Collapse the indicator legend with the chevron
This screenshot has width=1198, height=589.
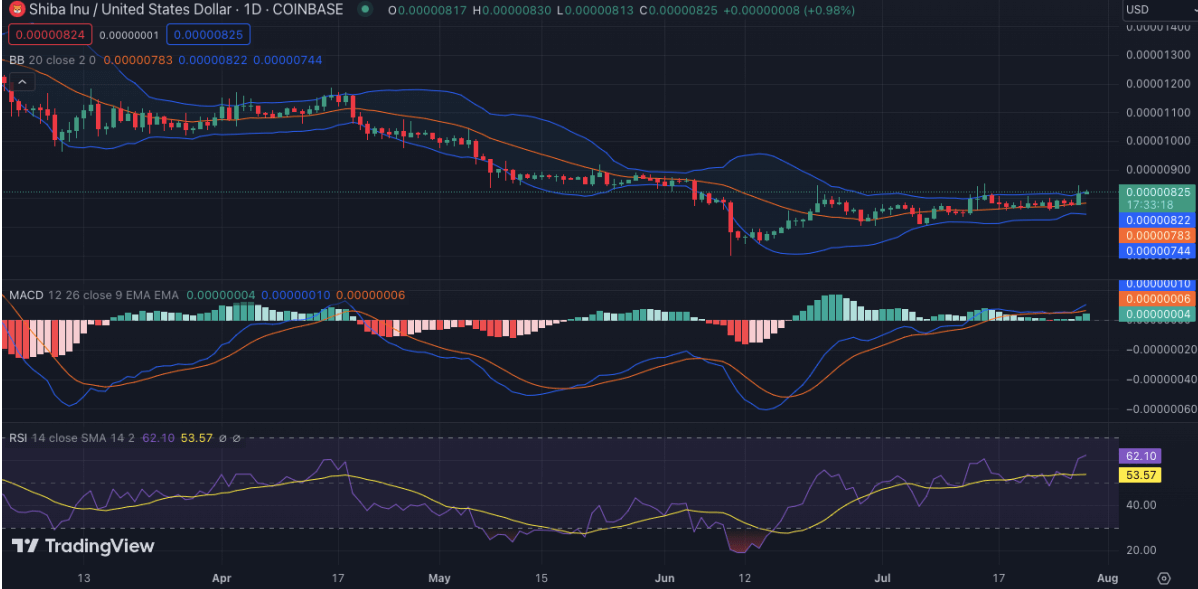[x=21, y=83]
